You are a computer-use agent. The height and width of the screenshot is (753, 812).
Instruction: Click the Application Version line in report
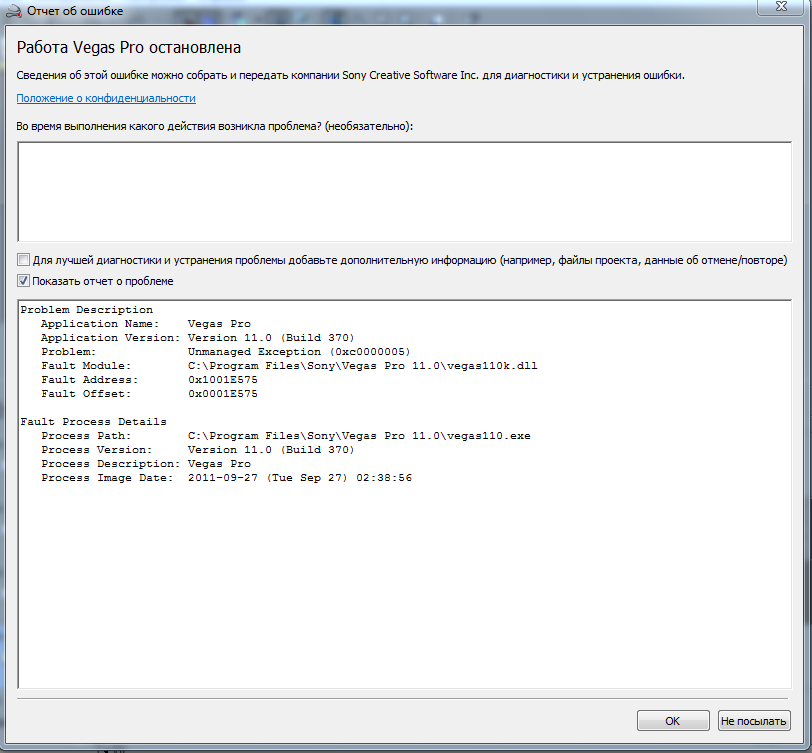(x=198, y=338)
